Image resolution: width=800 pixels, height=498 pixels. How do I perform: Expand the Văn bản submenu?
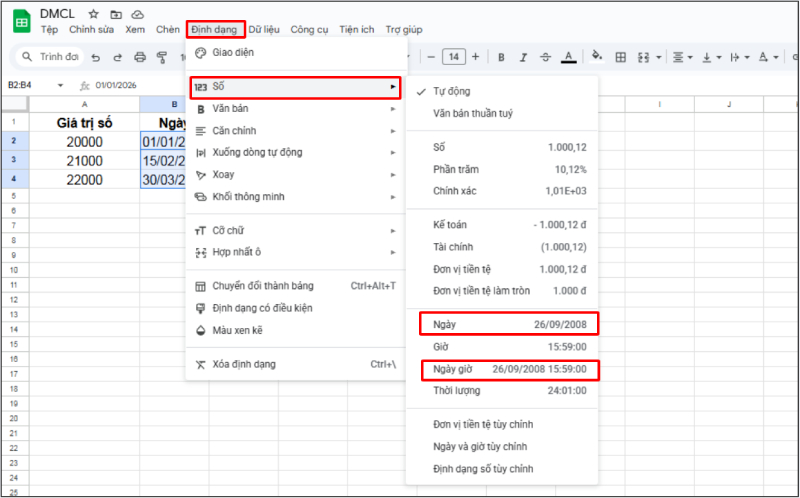click(296, 109)
